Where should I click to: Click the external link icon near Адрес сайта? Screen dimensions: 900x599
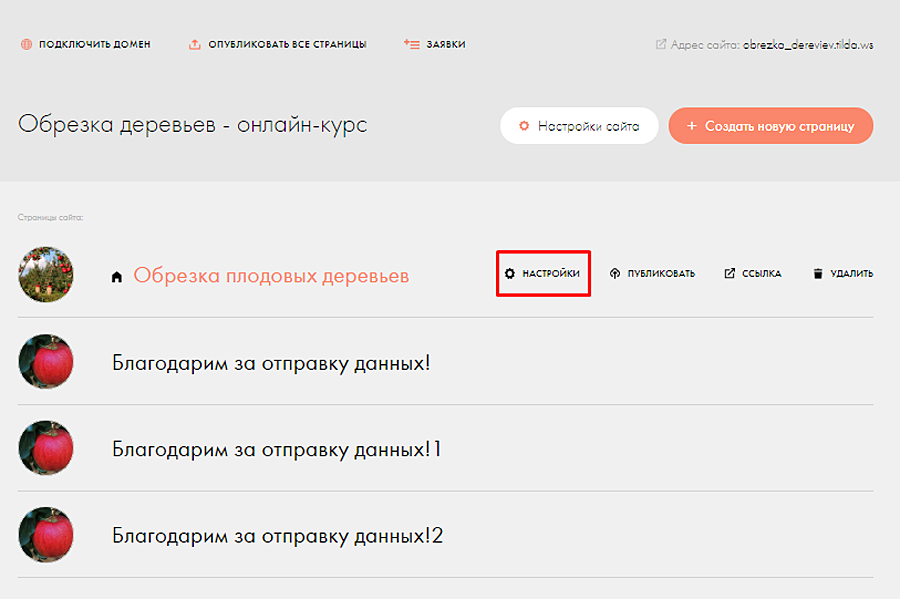pos(661,45)
